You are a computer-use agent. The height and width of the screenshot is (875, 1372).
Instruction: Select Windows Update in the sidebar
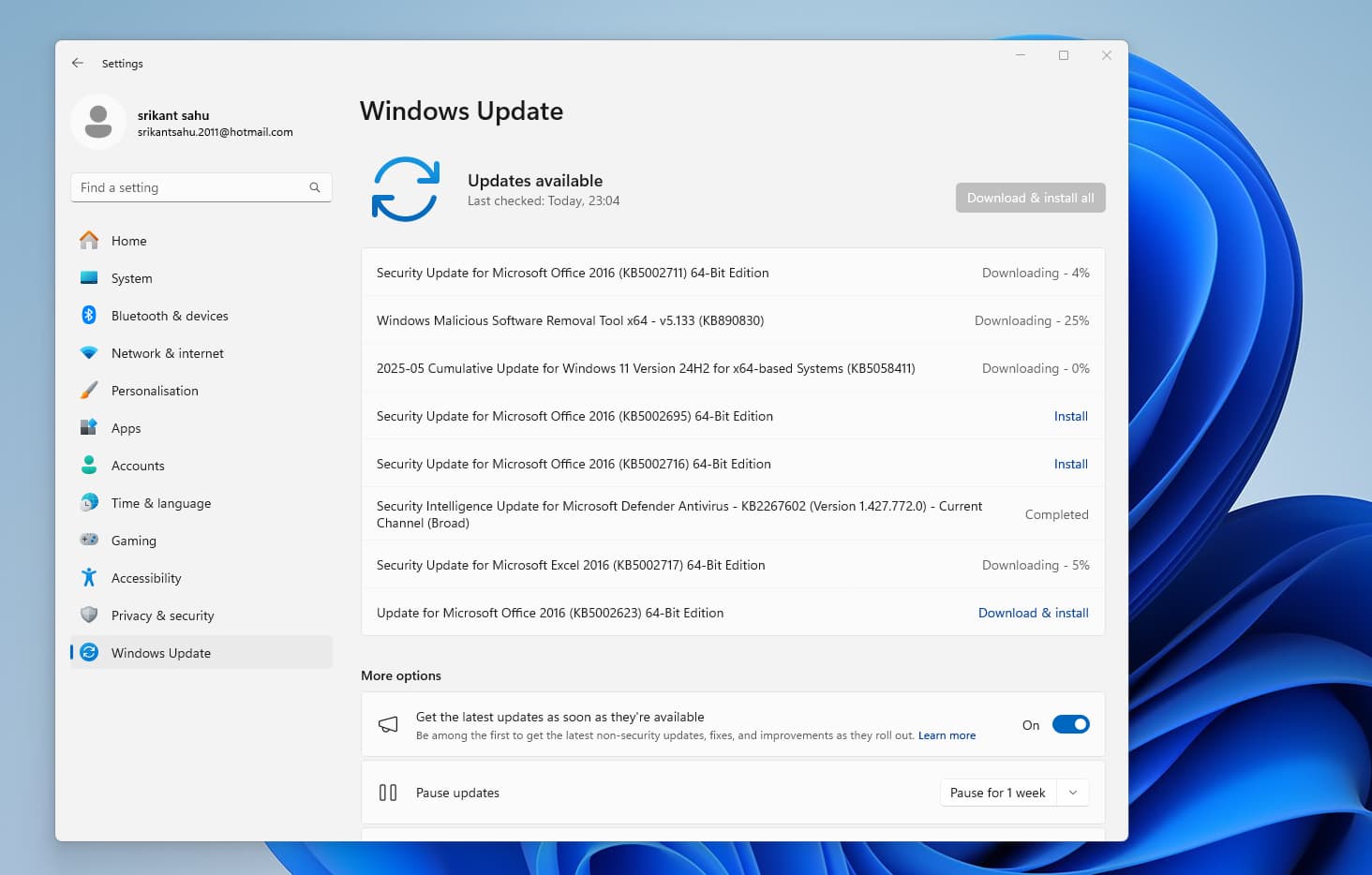click(160, 653)
